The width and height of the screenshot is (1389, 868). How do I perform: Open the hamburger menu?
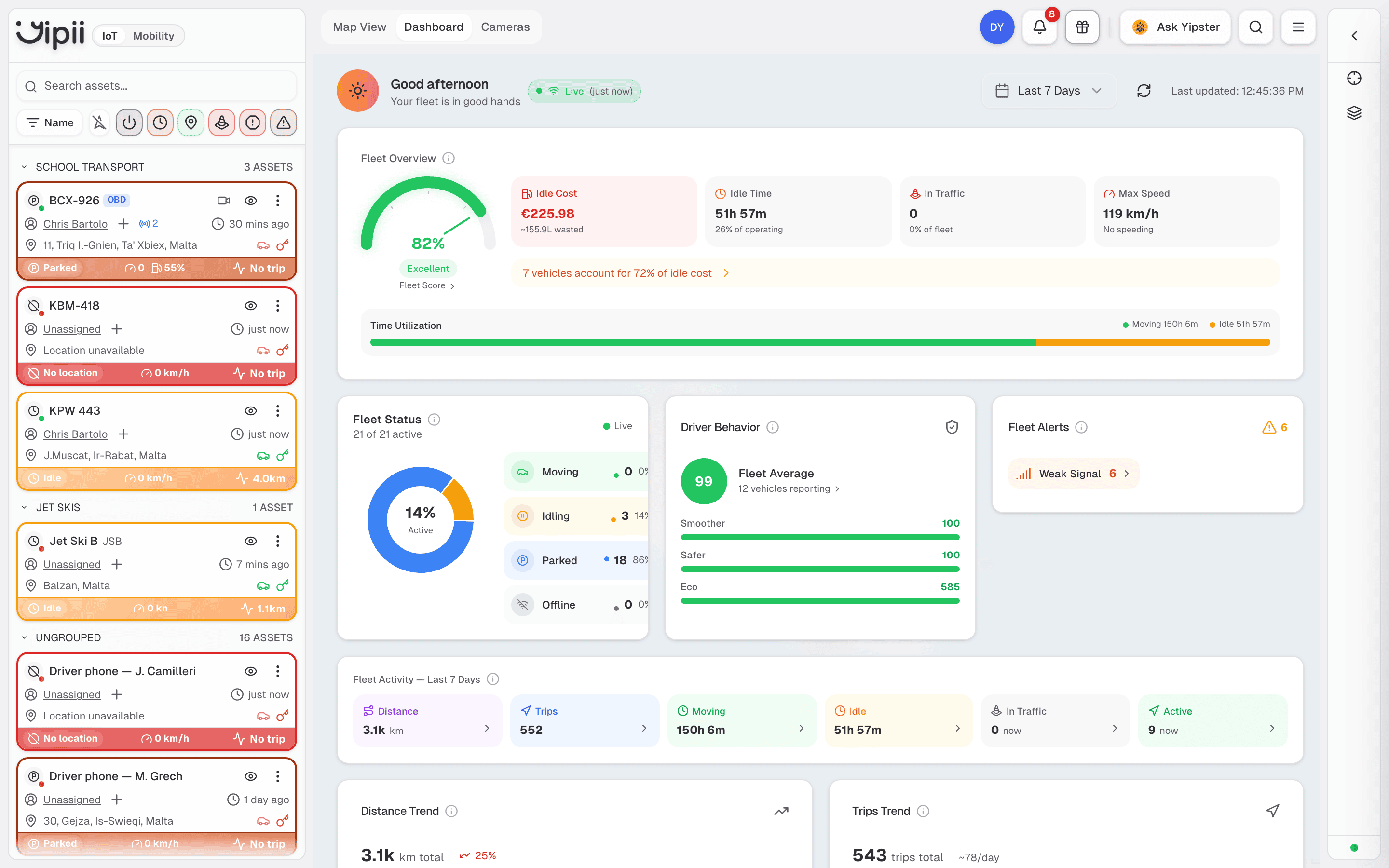1298,27
